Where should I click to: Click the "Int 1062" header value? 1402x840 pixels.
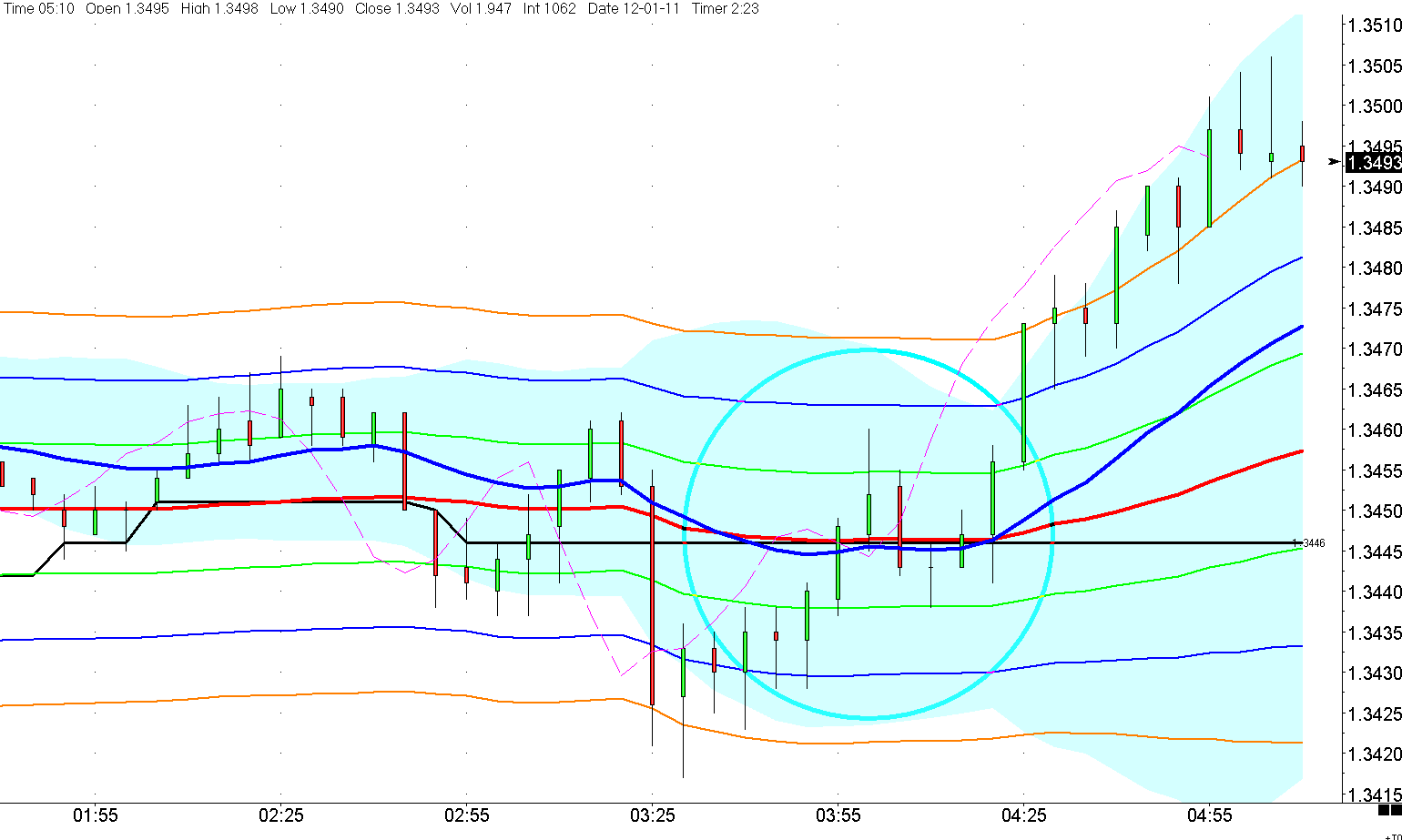click(x=549, y=8)
